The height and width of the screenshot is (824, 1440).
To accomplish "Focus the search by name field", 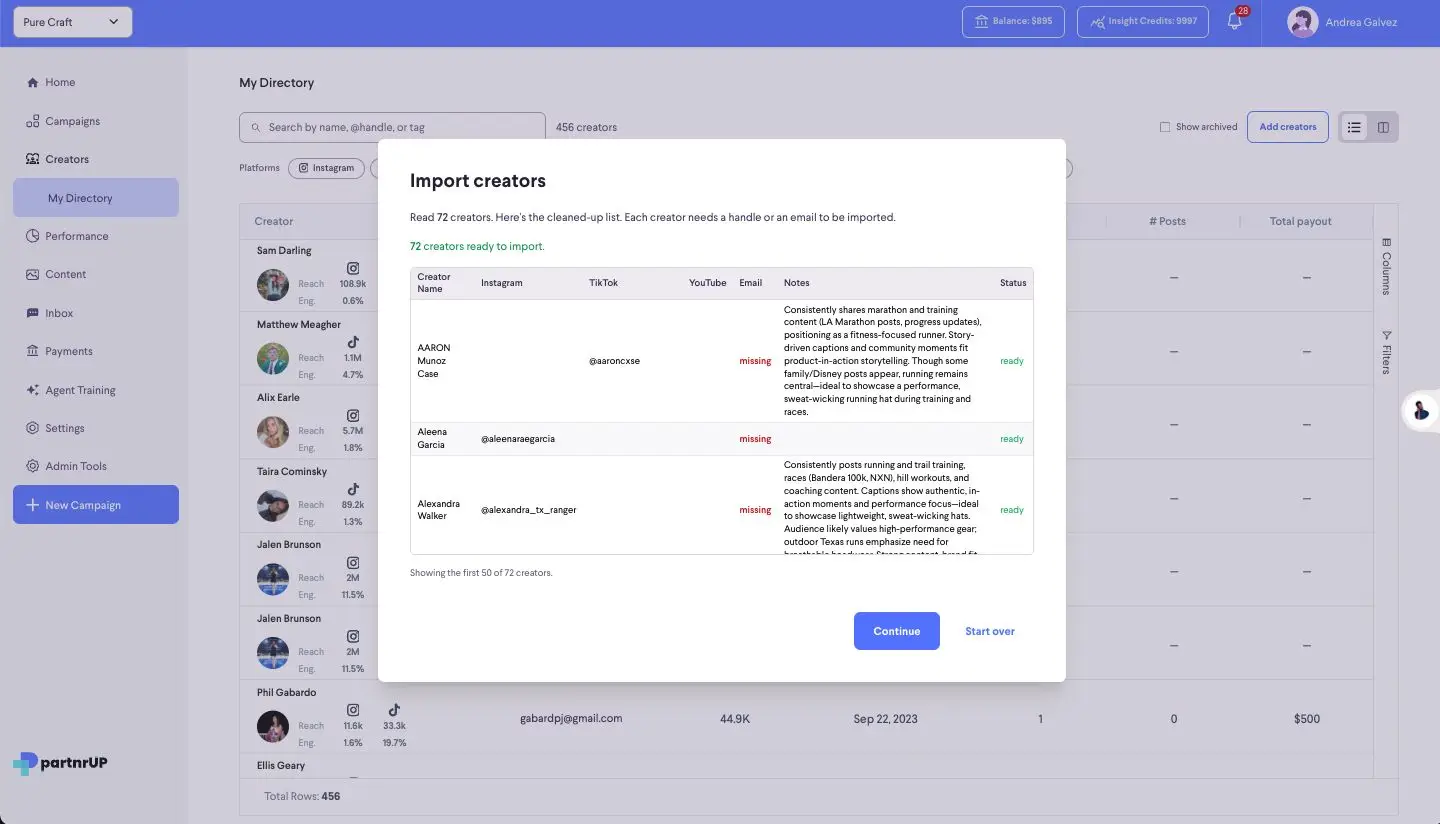I will click(x=392, y=127).
